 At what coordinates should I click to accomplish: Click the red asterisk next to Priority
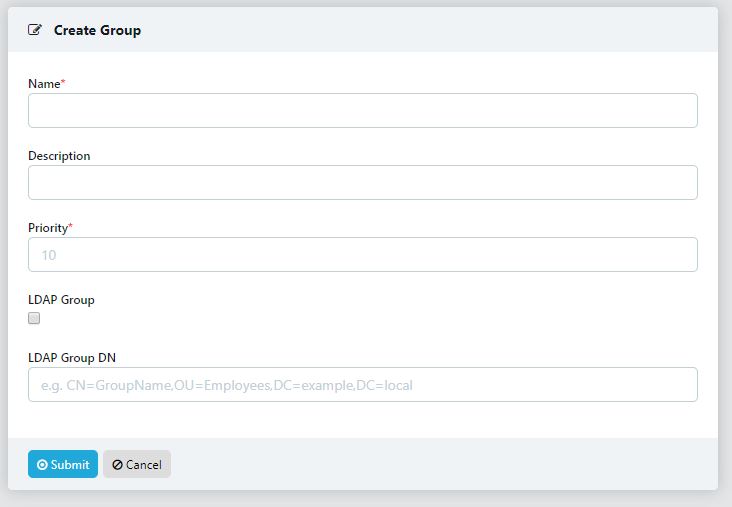click(x=70, y=227)
